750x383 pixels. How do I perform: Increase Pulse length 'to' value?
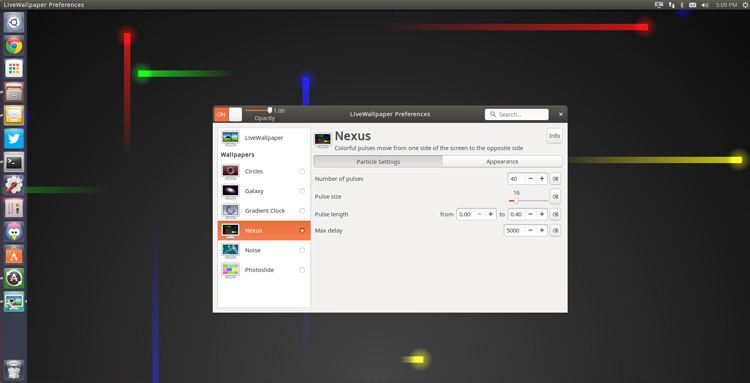tap(542, 214)
